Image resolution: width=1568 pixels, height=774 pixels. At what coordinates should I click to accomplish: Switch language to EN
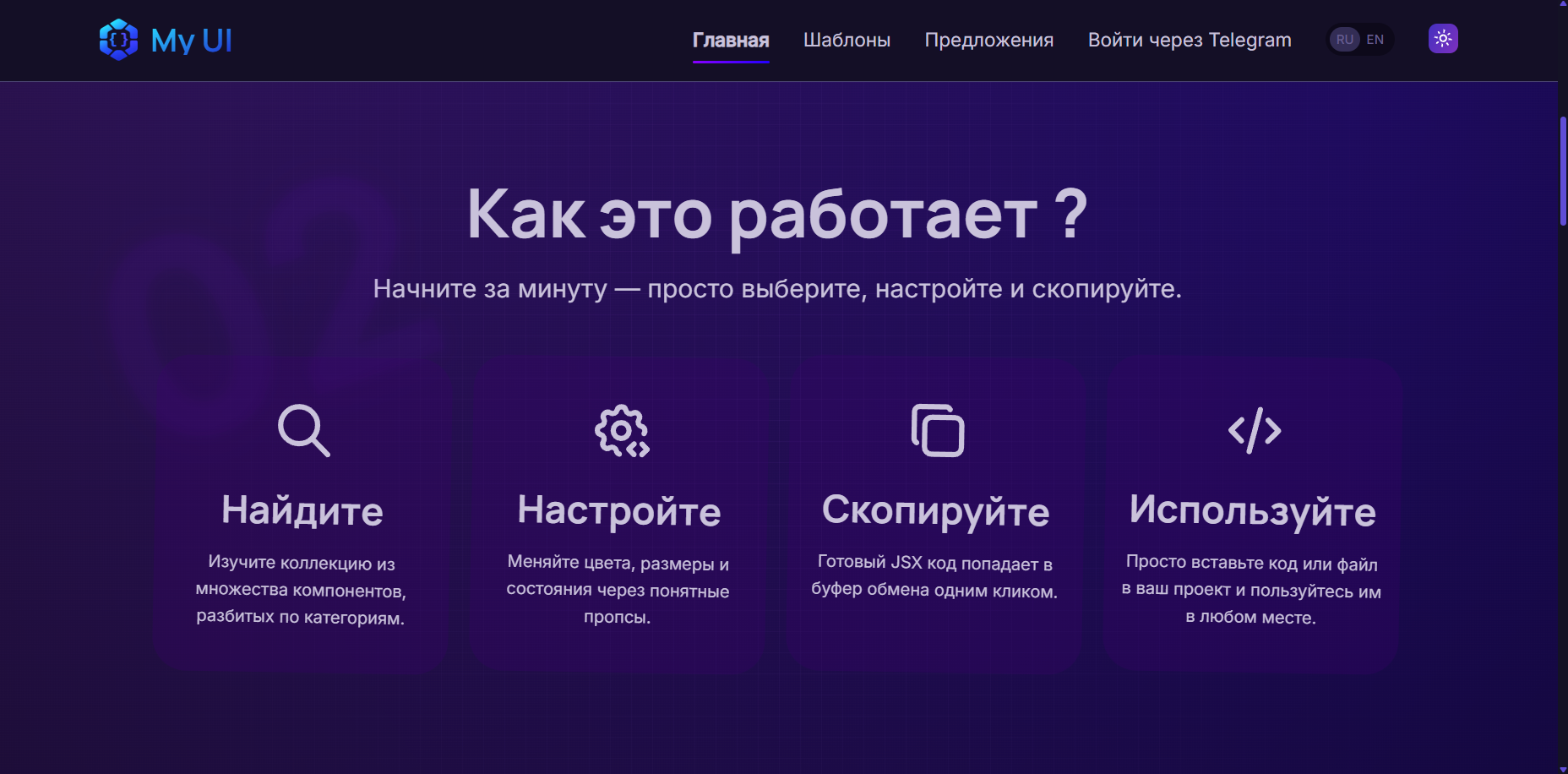point(1375,40)
